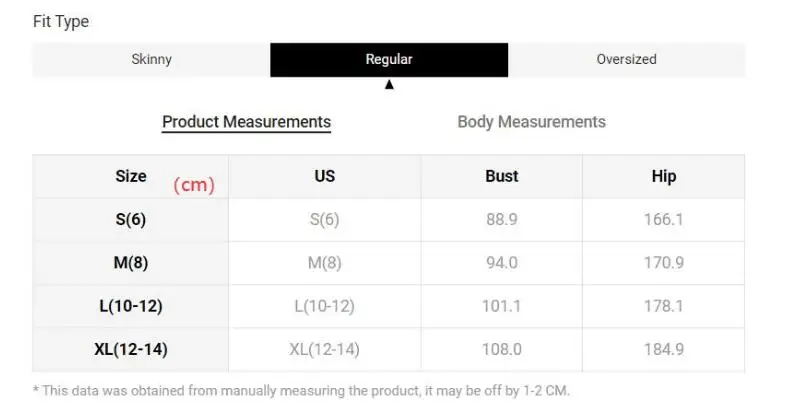Viewport: 789px width, 418px height.
Task: Select the M(8) size row label
Action: tap(131, 263)
